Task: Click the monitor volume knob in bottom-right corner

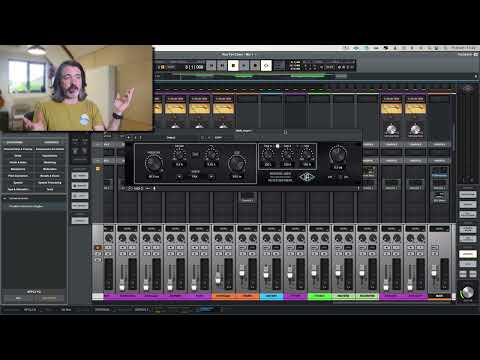Action: [x=468, y=292]
